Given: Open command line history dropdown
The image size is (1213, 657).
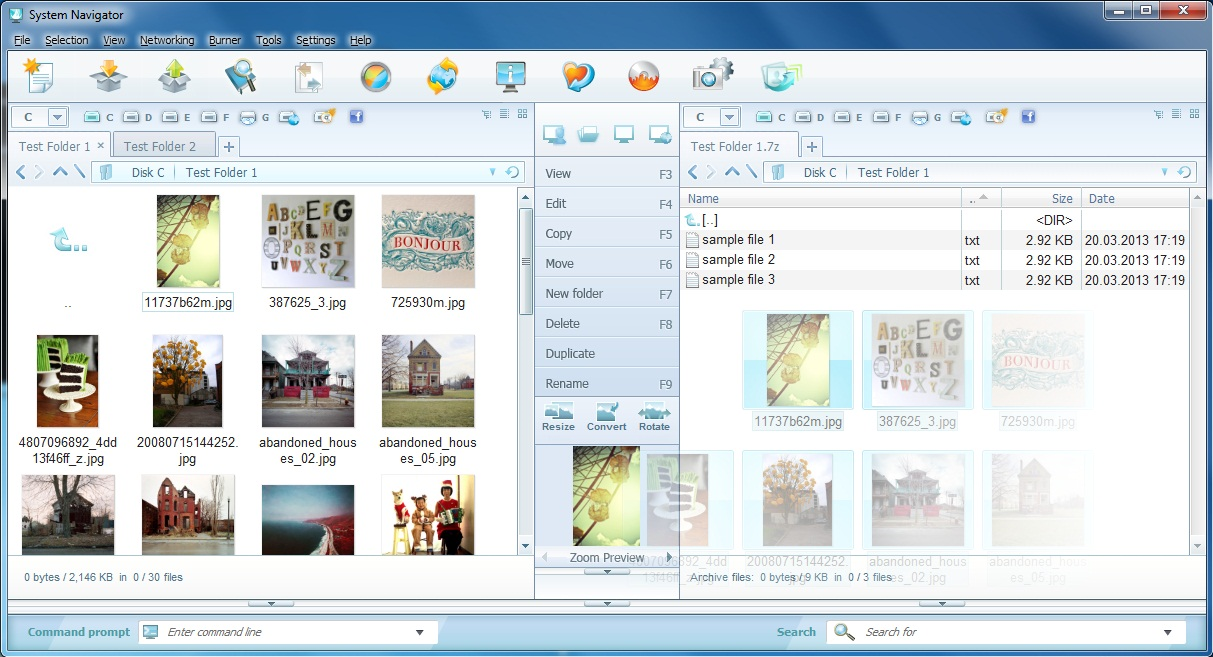Looking at the screenshot, I should click(x=420, y=632).
